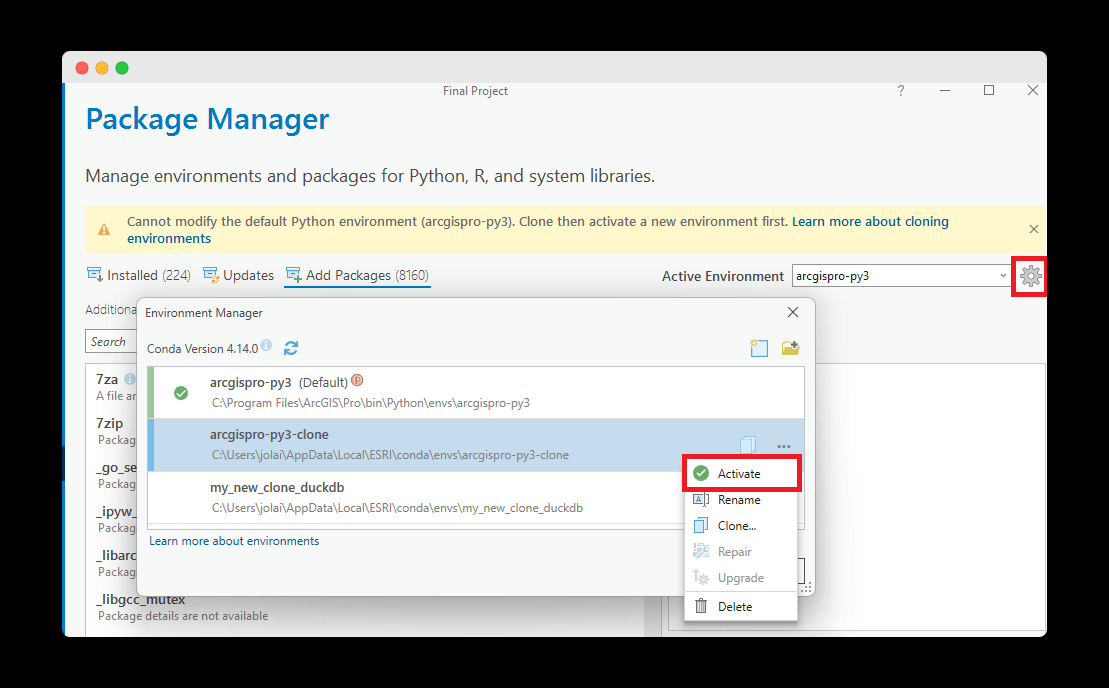
Task: Choose Activate from the context menu
Action: pos(739,474)
